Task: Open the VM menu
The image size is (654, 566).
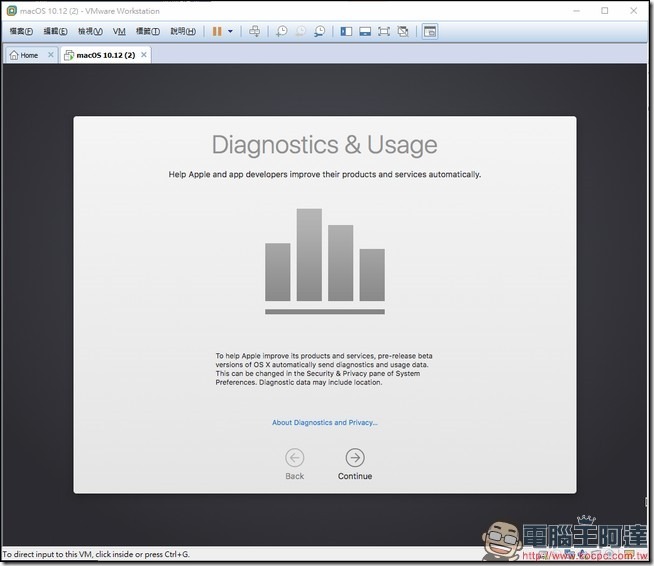Action: (x=119, y=31)
